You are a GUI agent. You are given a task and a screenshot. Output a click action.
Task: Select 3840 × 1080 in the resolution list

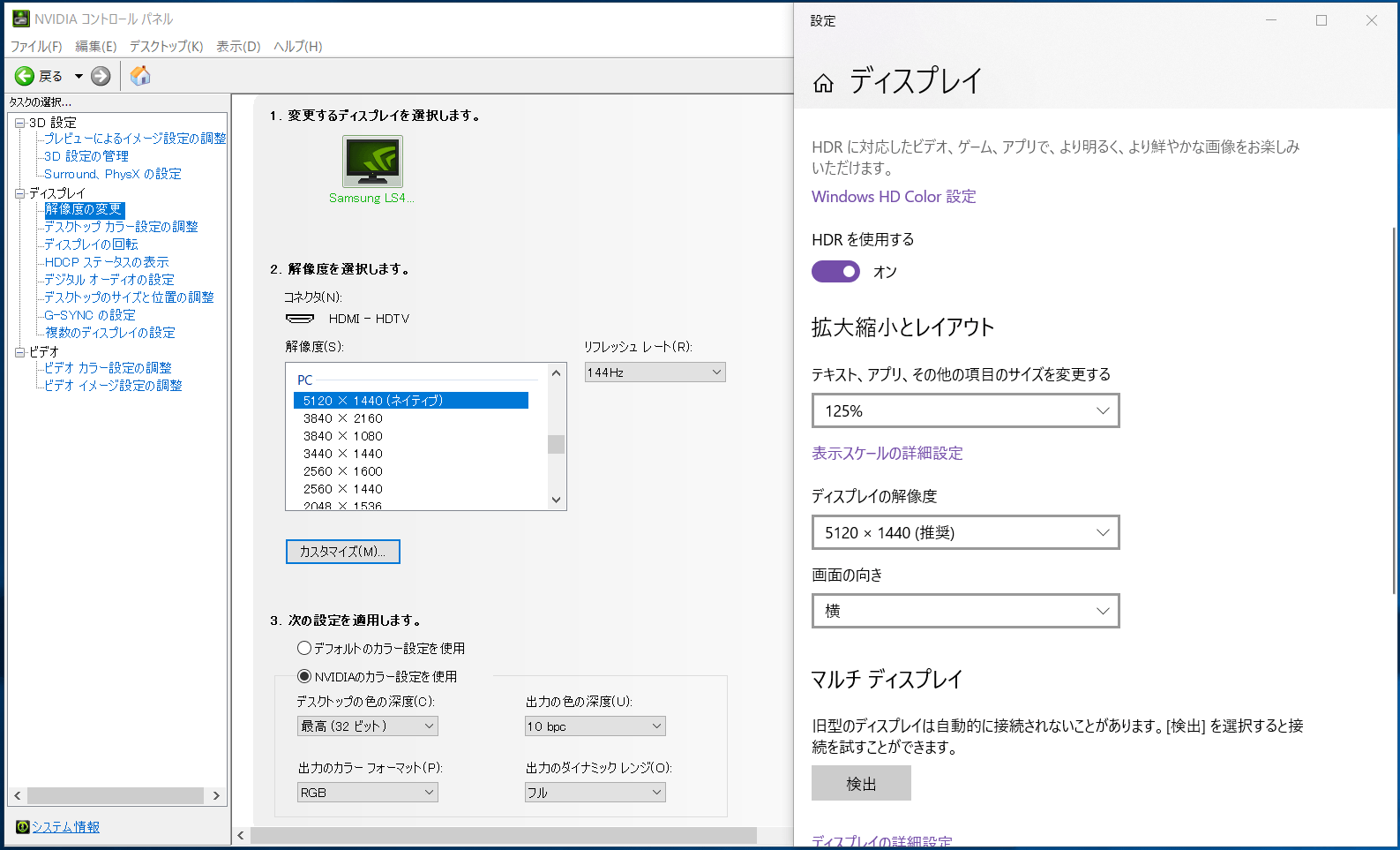pos(343,436)
